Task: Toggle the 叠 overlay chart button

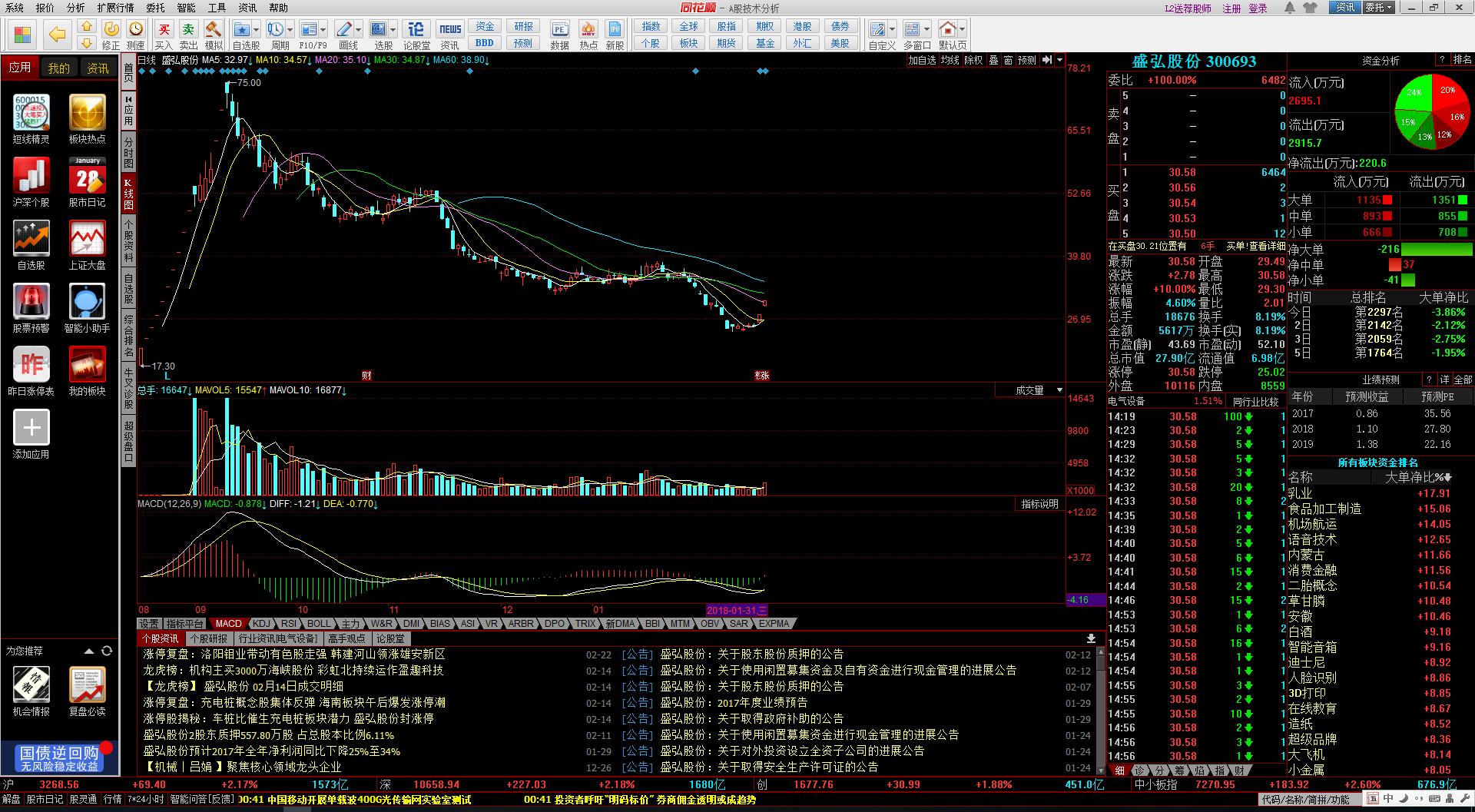Action: 993,60
